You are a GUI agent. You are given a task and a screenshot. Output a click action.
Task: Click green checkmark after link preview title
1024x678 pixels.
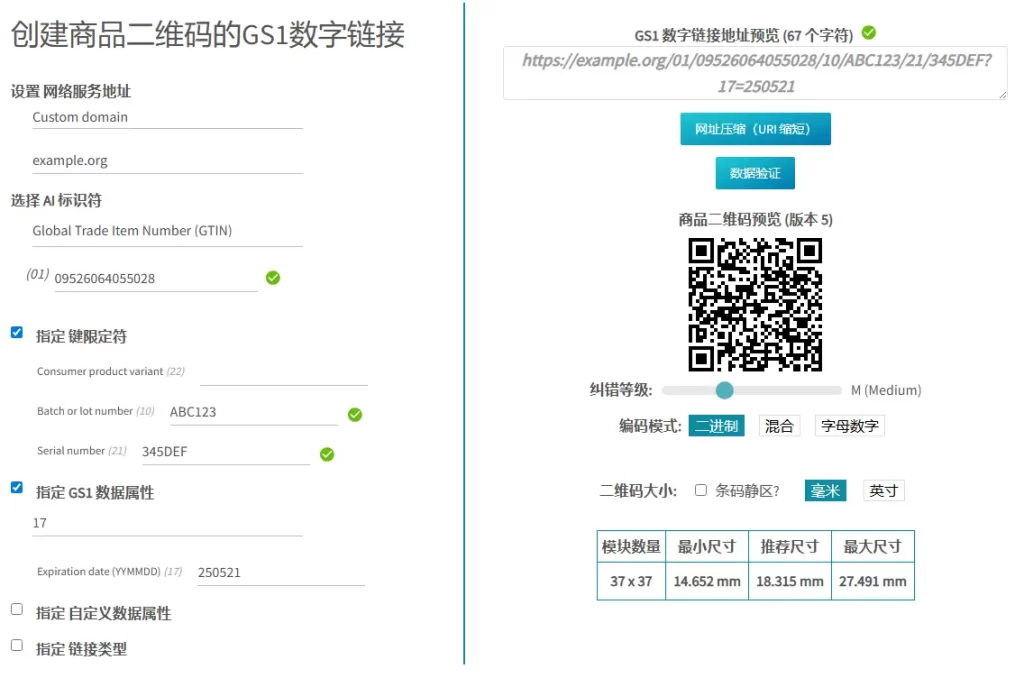[869, 33]
